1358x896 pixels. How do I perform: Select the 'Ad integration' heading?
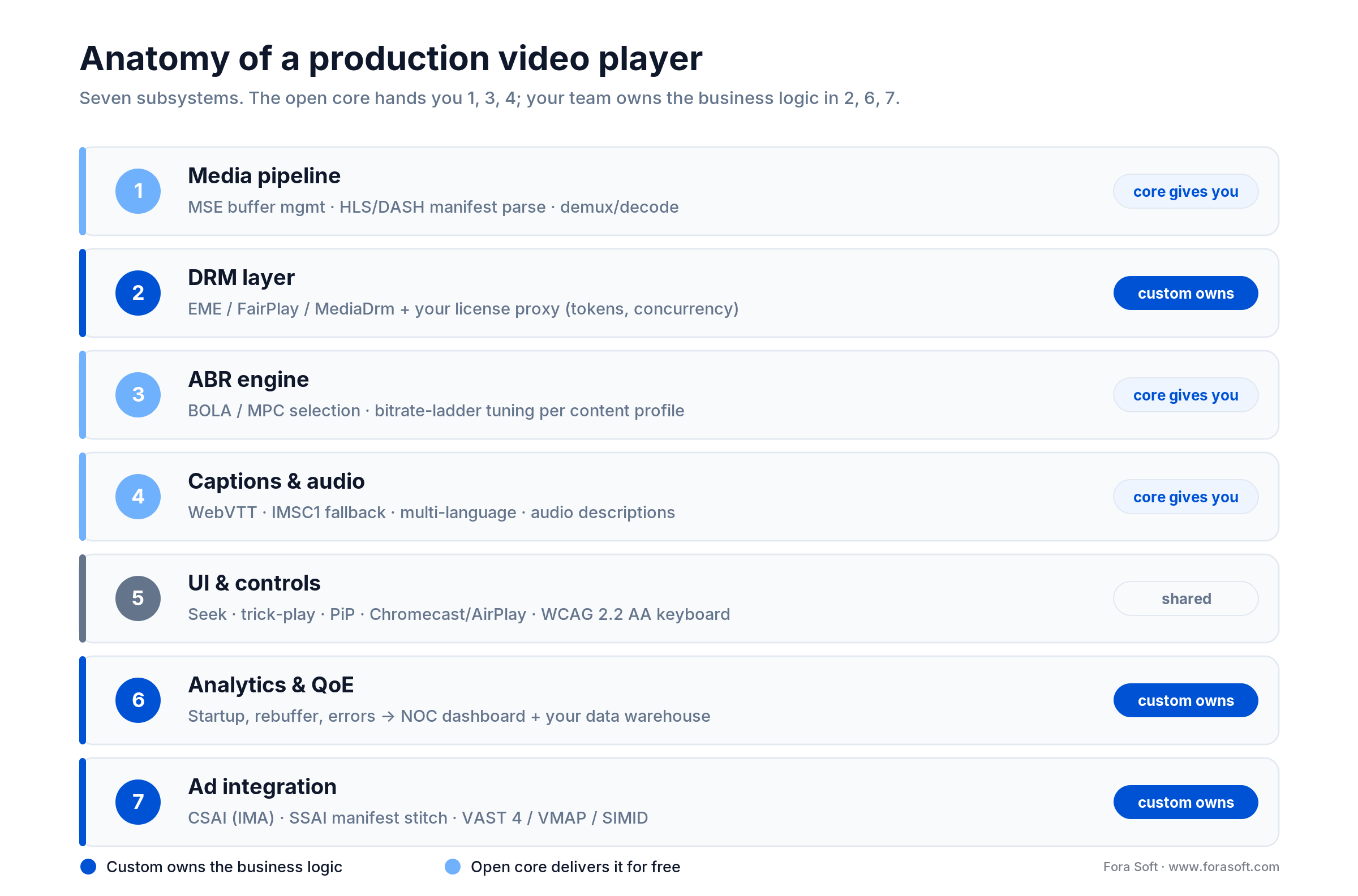[x=263, y=786]
